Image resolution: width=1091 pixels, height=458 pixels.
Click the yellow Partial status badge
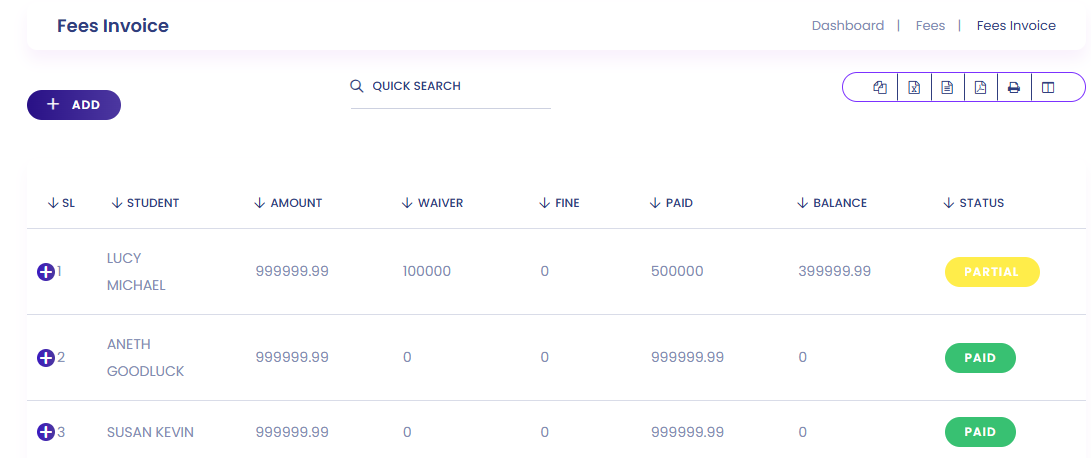[x=992, y=272]
